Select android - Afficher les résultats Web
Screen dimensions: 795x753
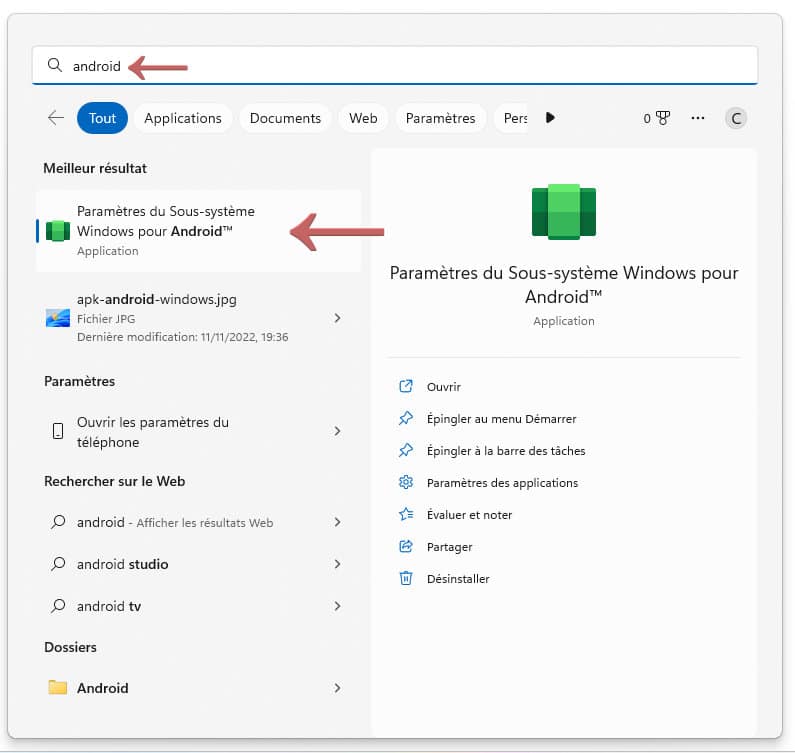[x=199, y=522]
